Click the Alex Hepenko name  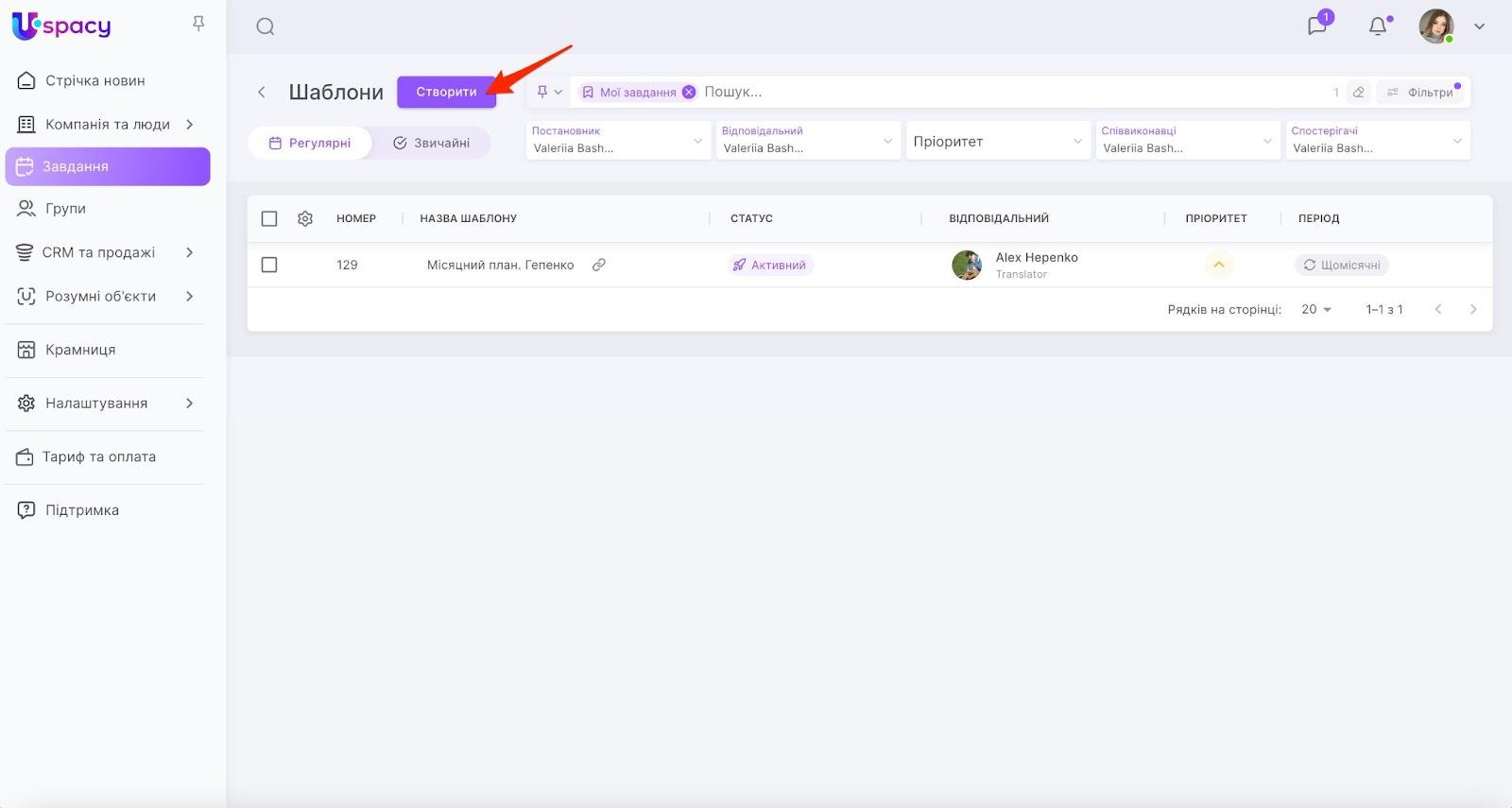(1037, 257)
